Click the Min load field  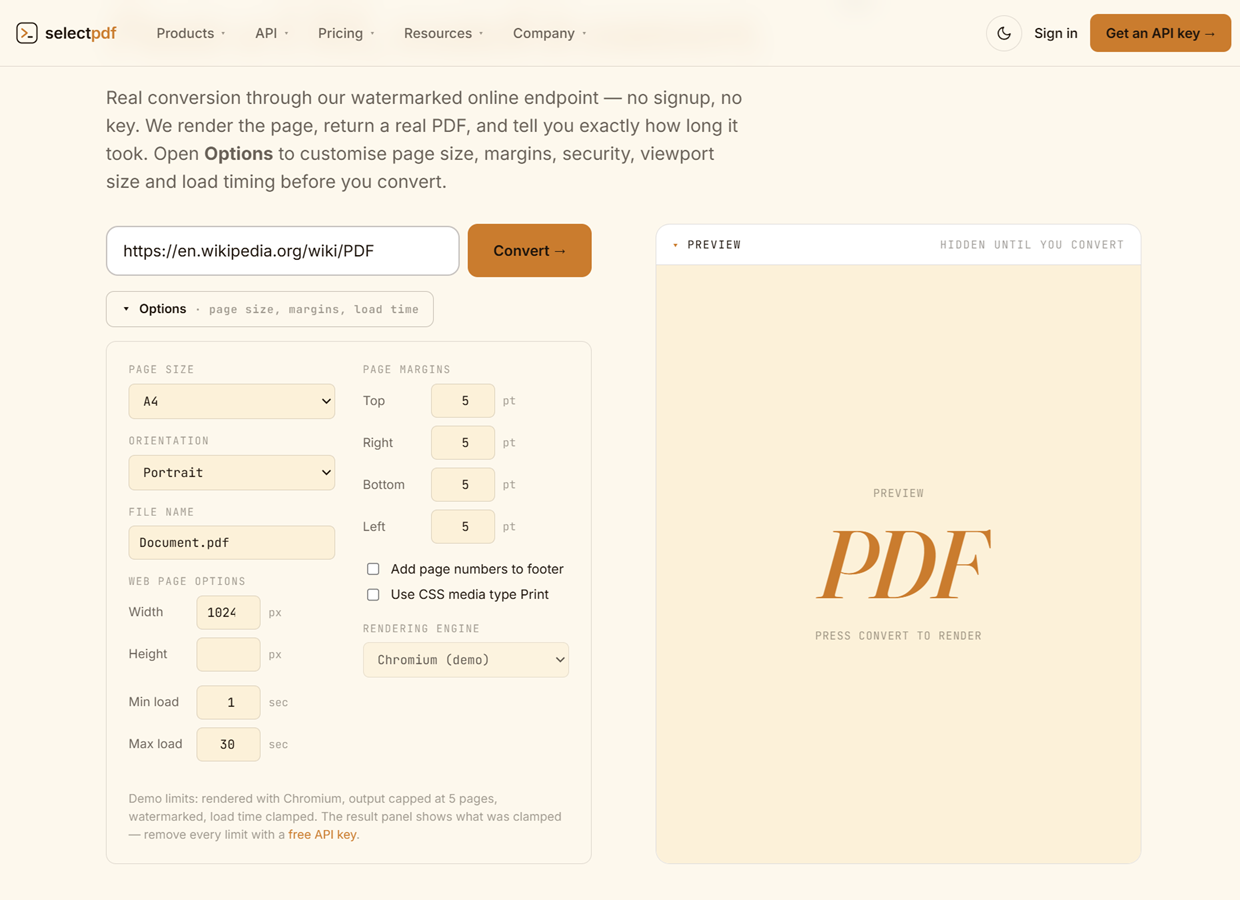point(228,702)
